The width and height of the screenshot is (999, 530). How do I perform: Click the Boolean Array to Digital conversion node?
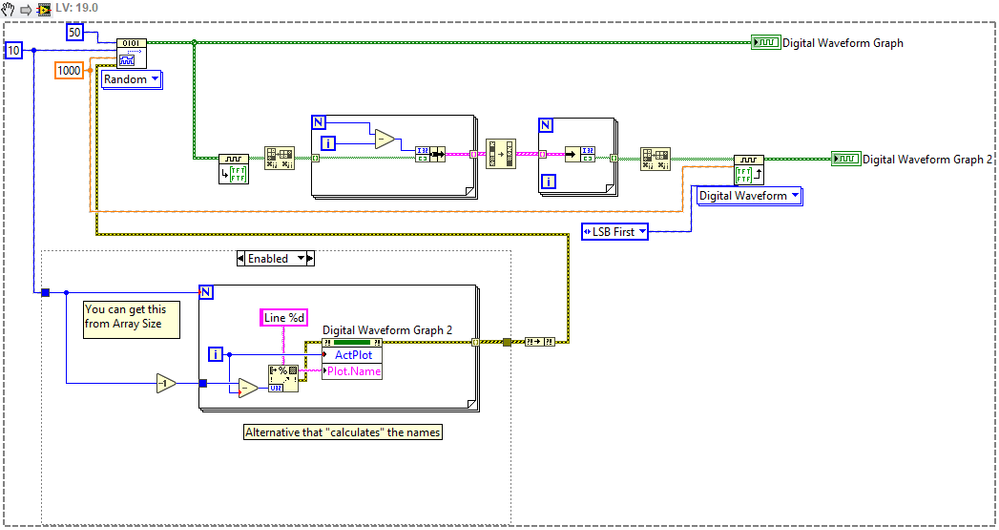tap(749, 169)
